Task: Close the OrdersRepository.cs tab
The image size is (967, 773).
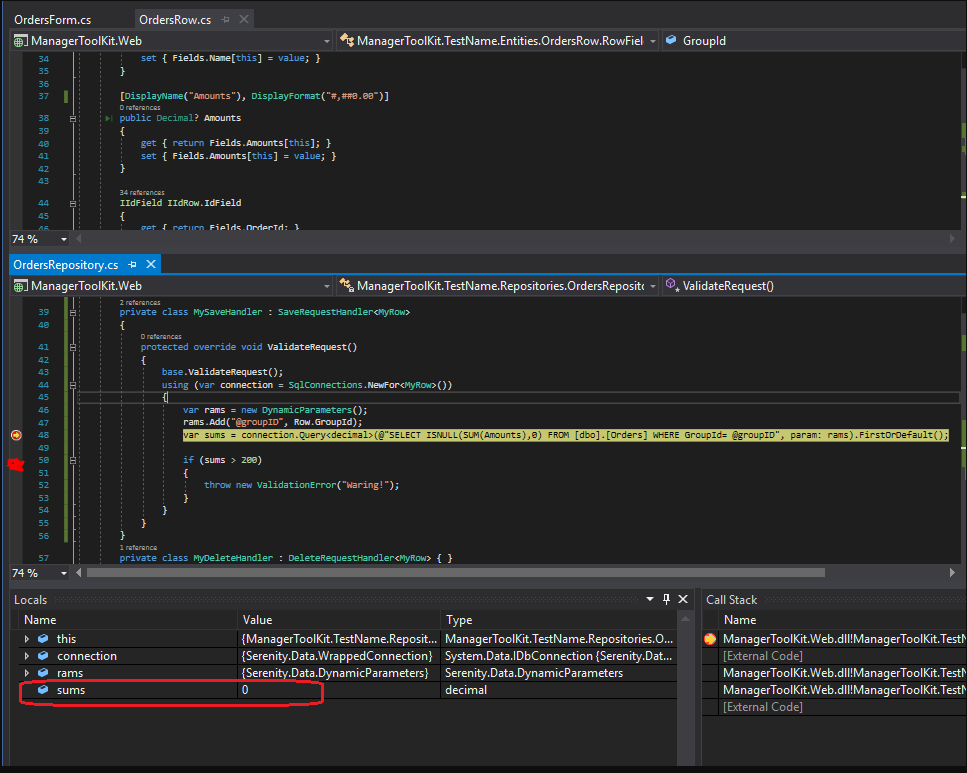Action: click(150, 264)
